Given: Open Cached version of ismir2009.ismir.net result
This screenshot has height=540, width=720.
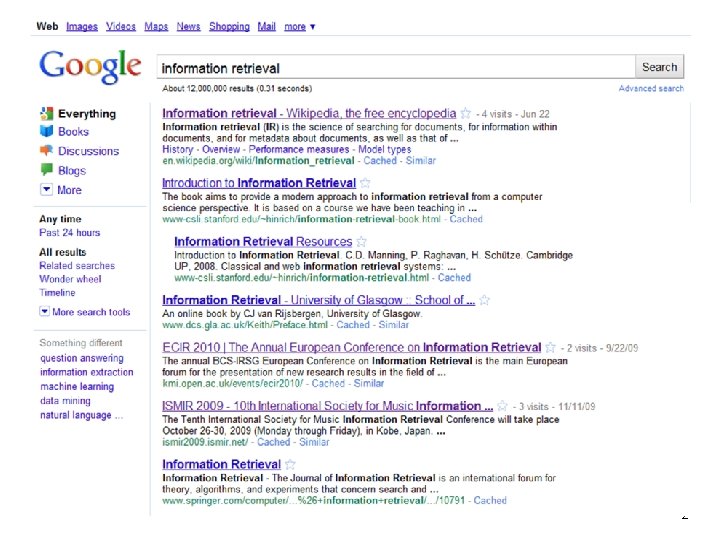Looking at the screenshot, I should pos(274,442).
